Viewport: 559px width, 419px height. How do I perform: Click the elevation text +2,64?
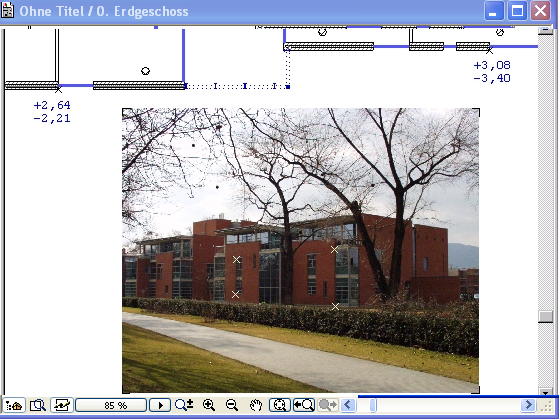[52, 105]
